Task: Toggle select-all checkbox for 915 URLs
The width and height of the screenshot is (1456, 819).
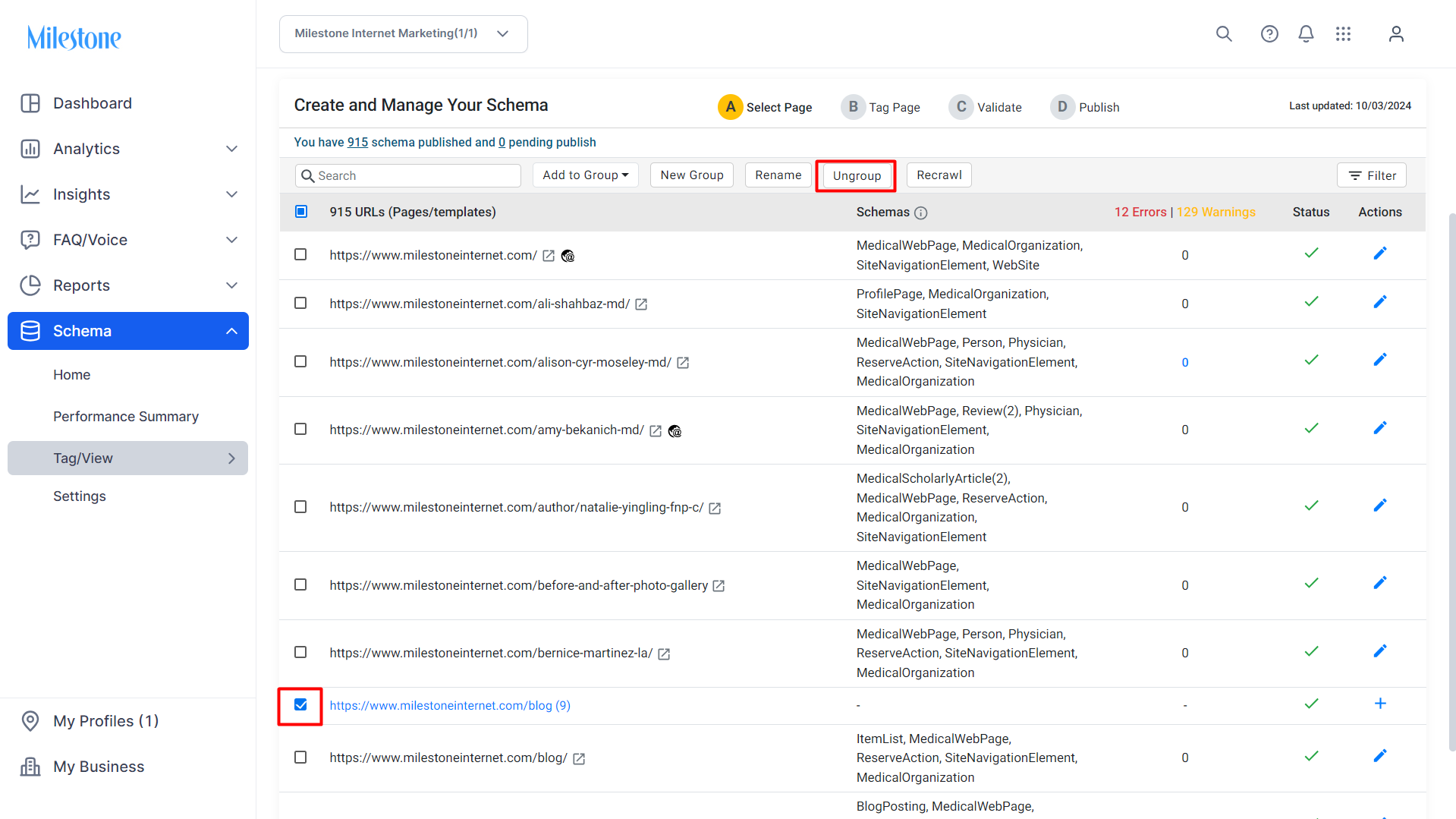Action: (x=301, y=212)
